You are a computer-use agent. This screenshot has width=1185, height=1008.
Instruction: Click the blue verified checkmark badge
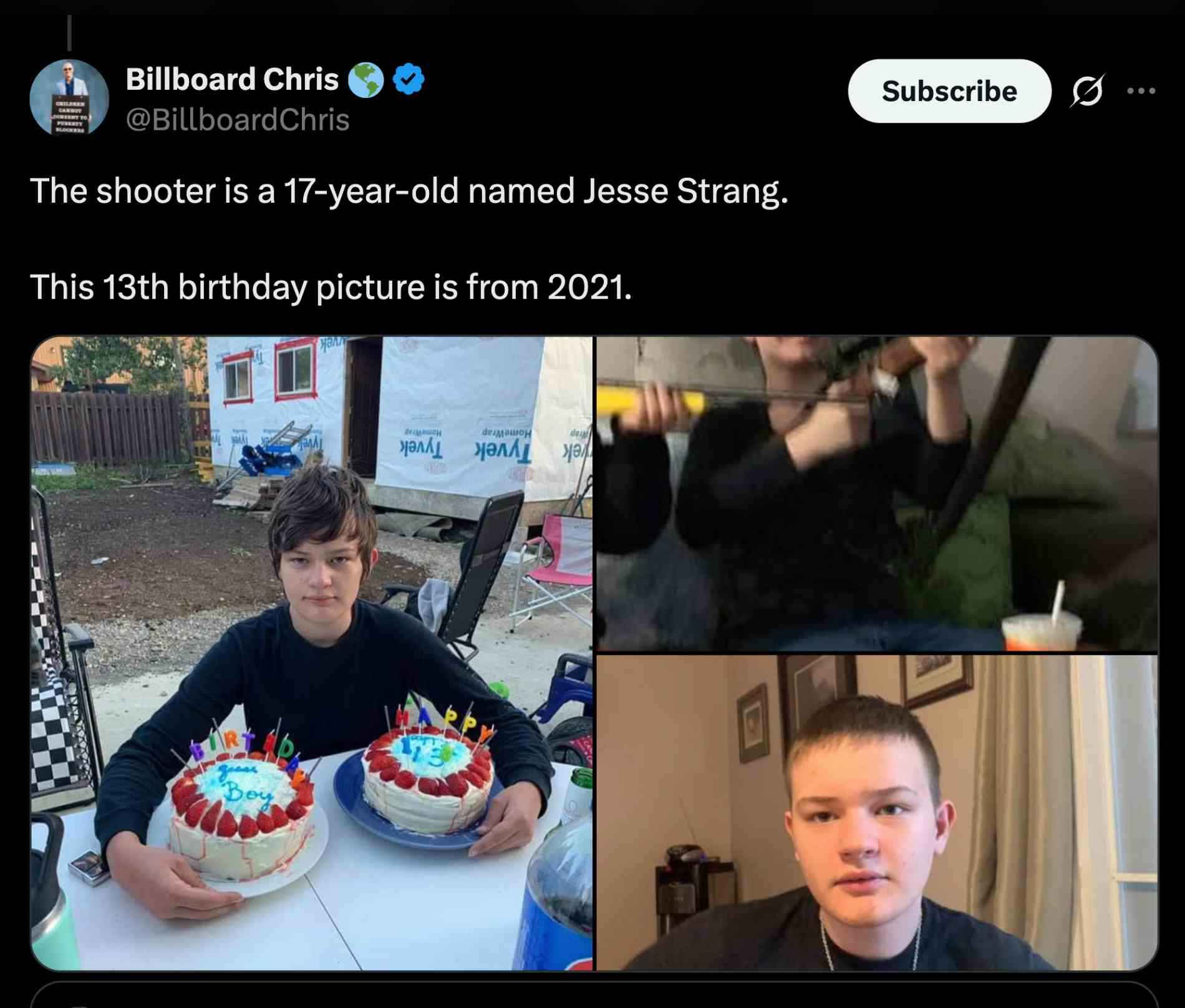tap(409, 79)
